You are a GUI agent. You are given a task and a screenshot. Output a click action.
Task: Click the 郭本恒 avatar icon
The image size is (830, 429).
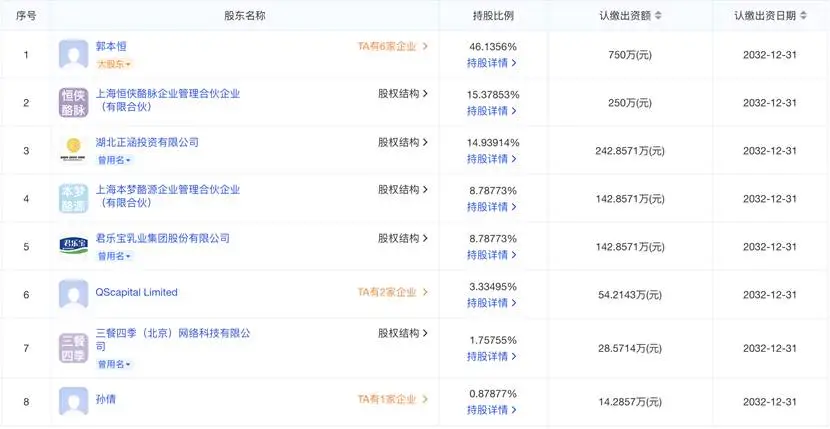tap(75, 54)
